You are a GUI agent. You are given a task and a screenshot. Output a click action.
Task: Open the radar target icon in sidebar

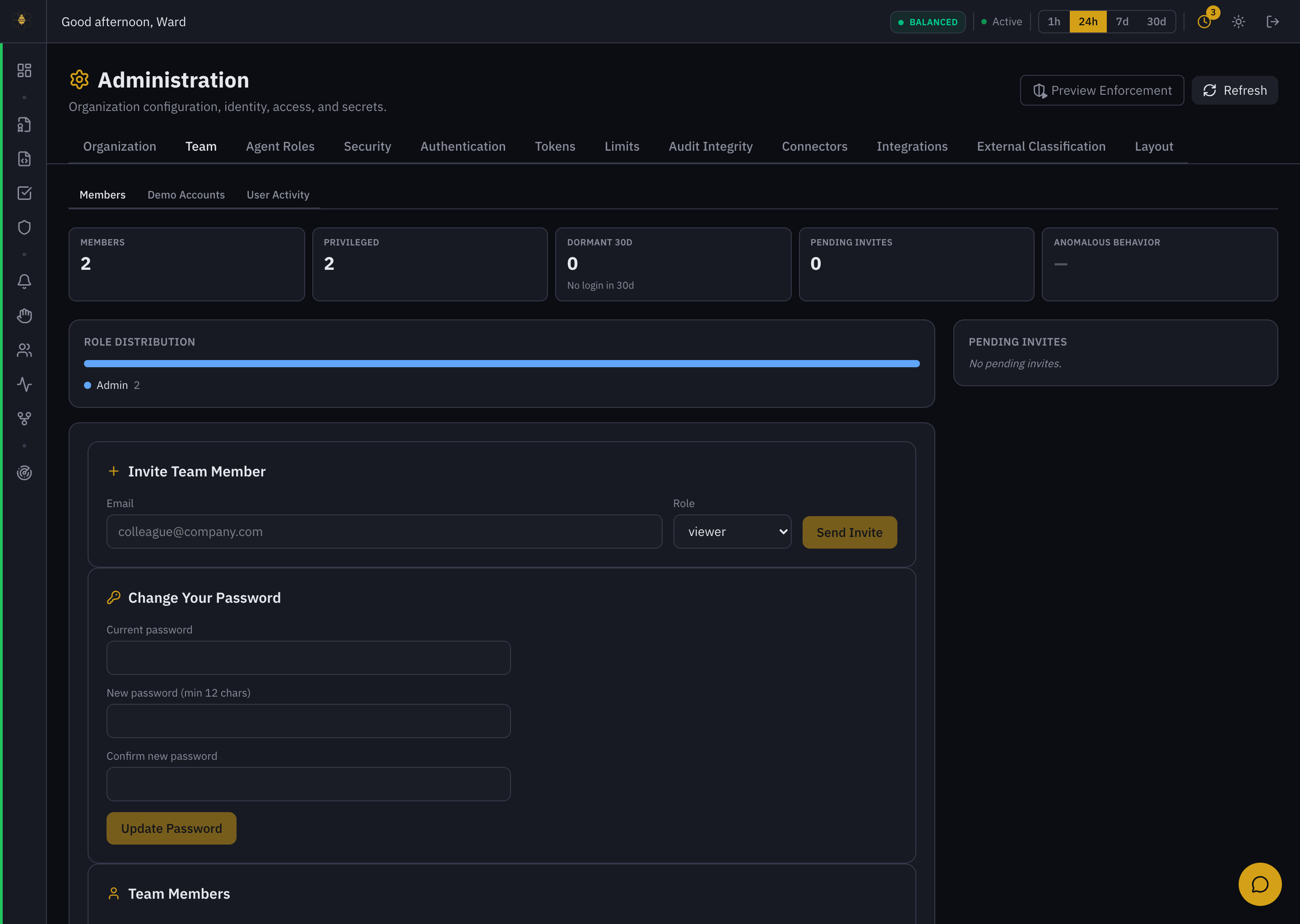pyautogui.click(x=24, y=473)
